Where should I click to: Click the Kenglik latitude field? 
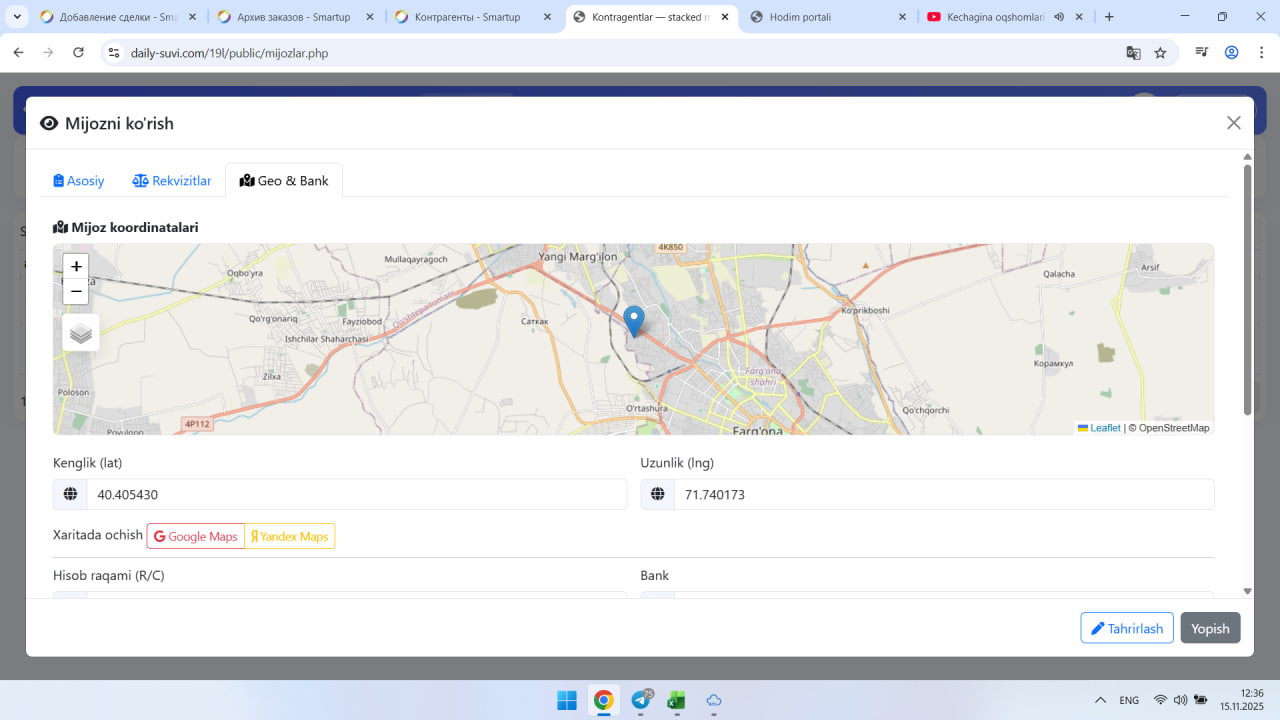(356, 494)
